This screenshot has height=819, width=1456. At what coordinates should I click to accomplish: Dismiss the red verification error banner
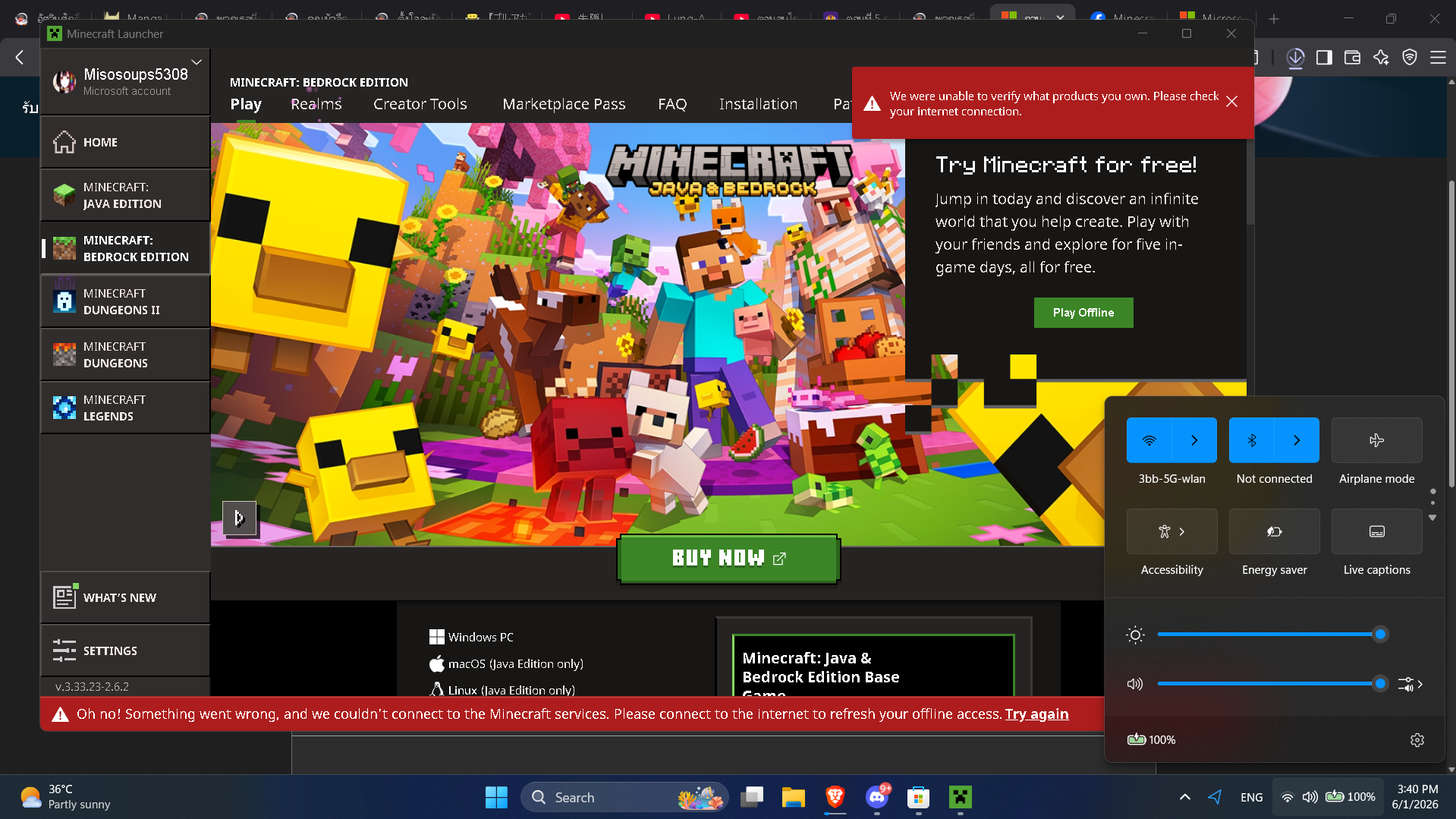click(x=1231, y=102)
